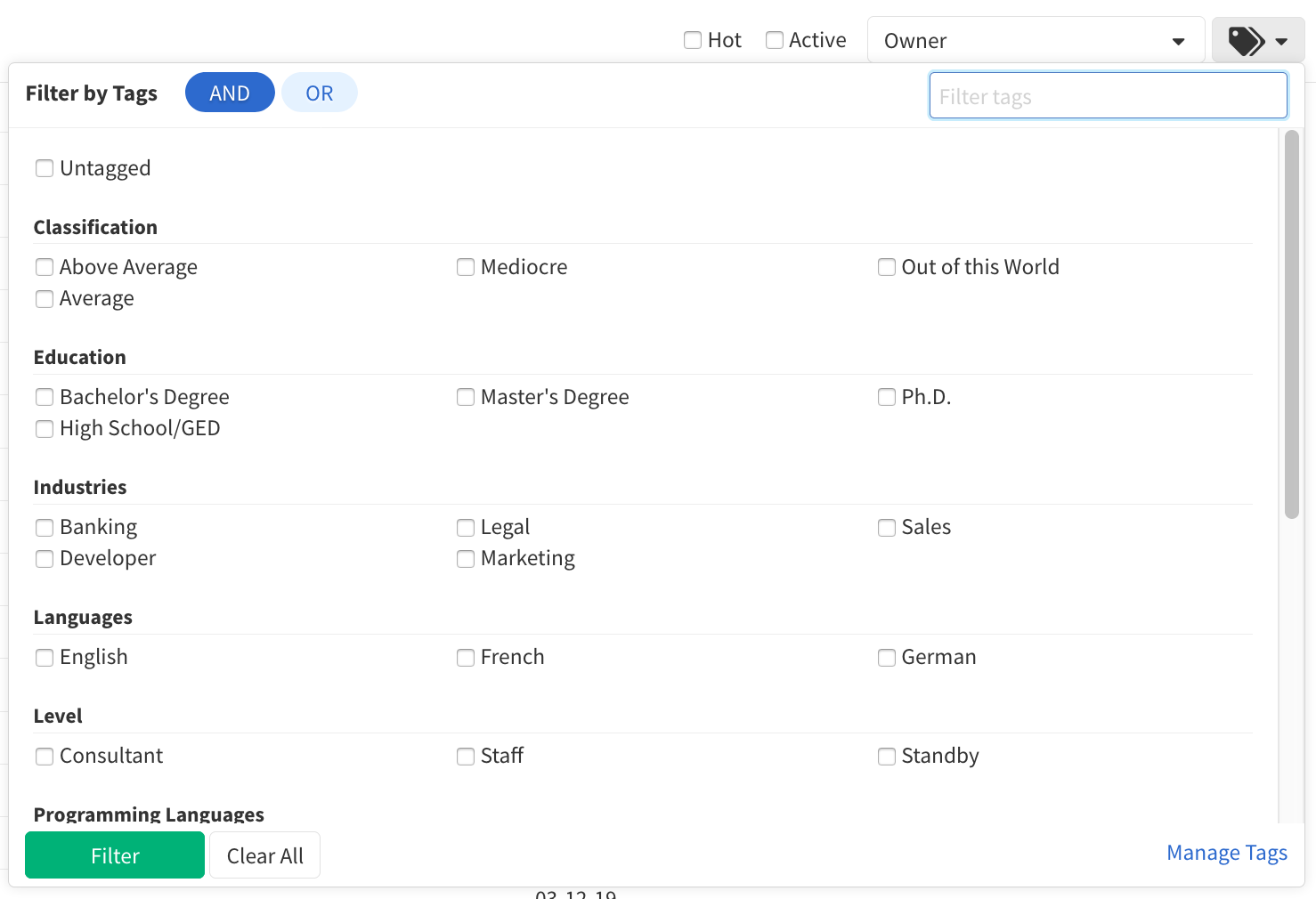Enable the Developer industry filter
The image size is (1316, 899).
45,559
